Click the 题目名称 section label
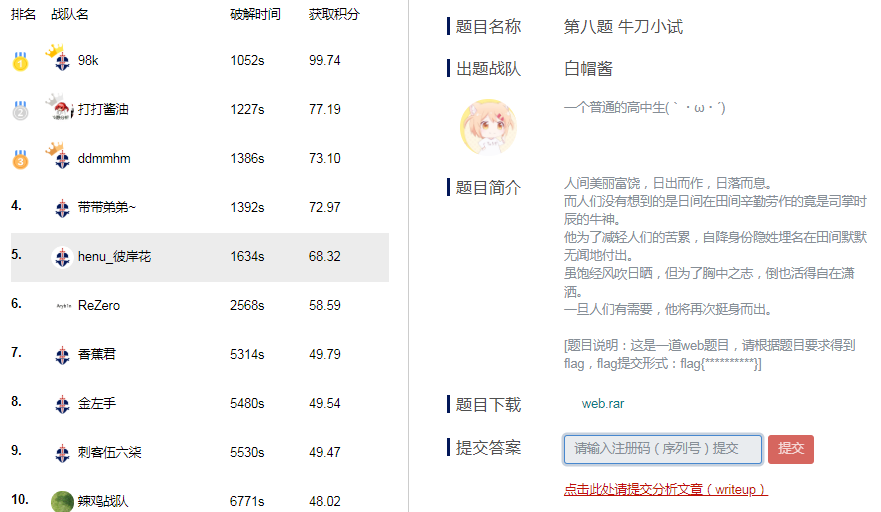The image size is (881, 512). [488, 26]
